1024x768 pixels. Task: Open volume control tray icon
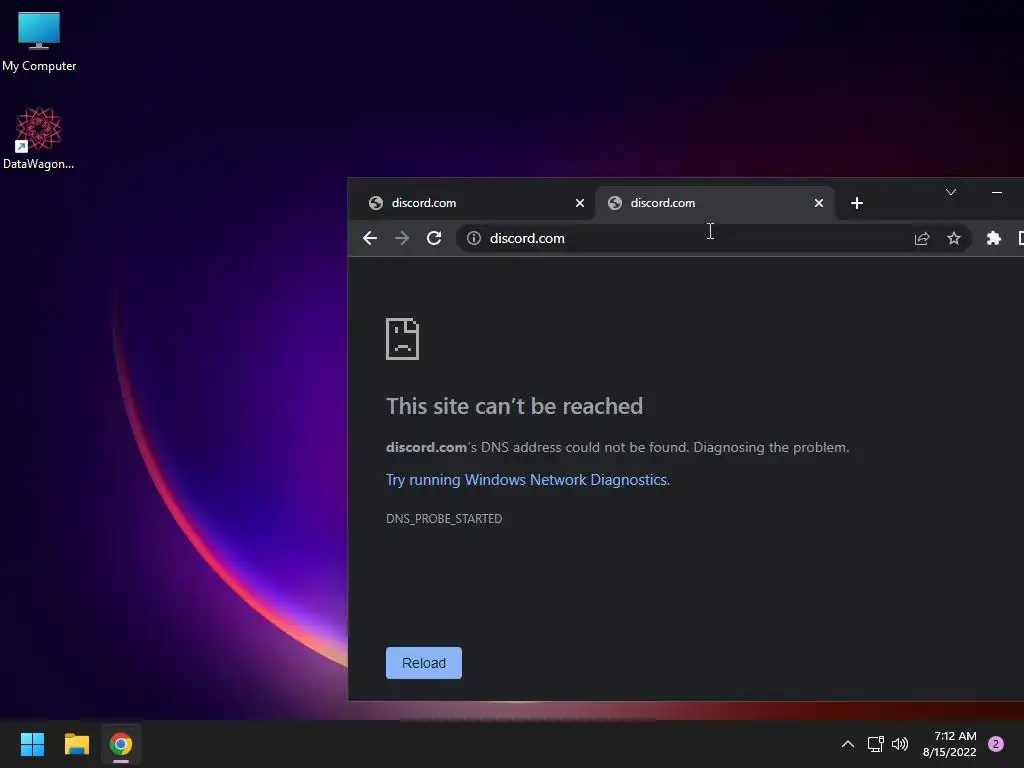(x=900, y=744)
